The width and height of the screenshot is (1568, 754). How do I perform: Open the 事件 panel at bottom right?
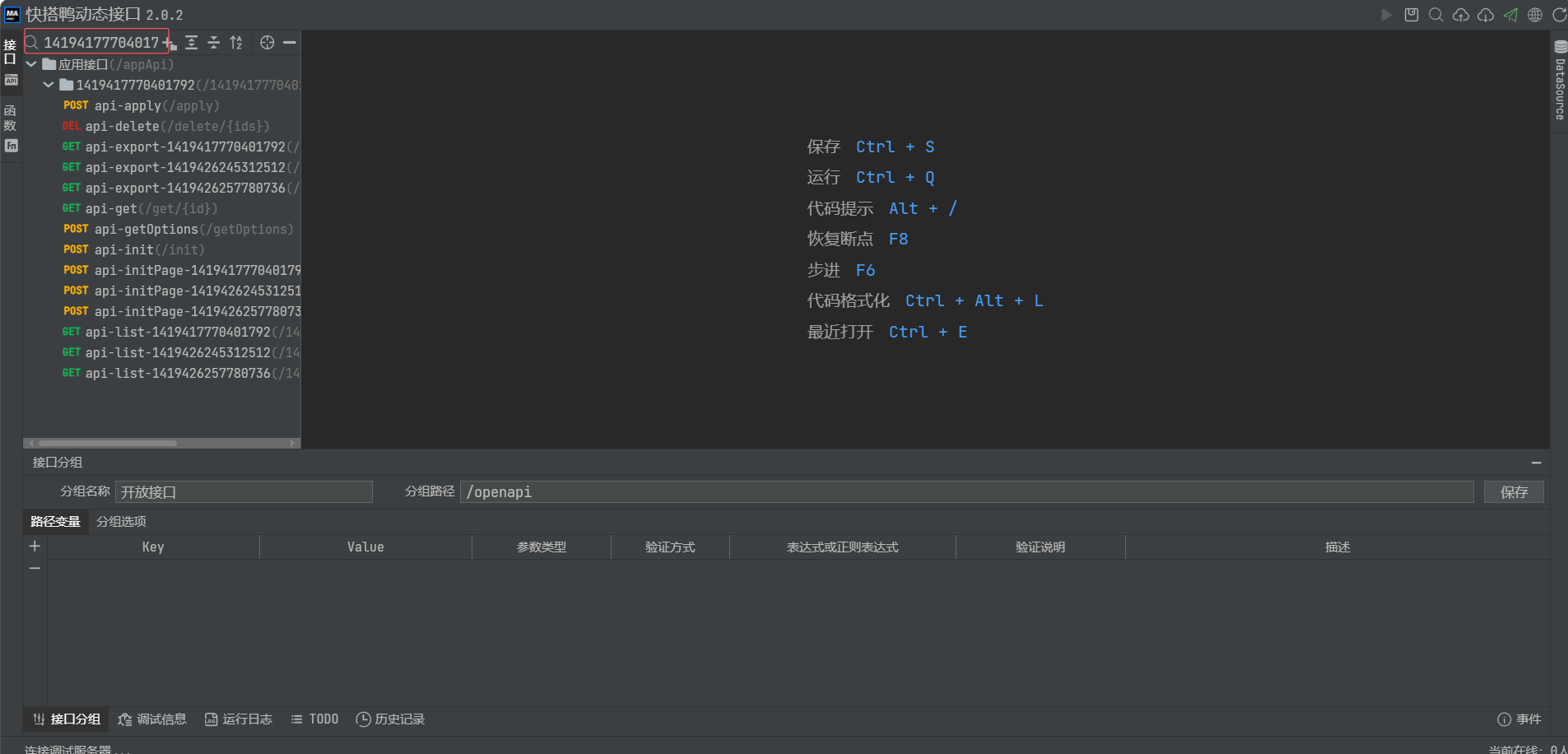point(1519,719)
